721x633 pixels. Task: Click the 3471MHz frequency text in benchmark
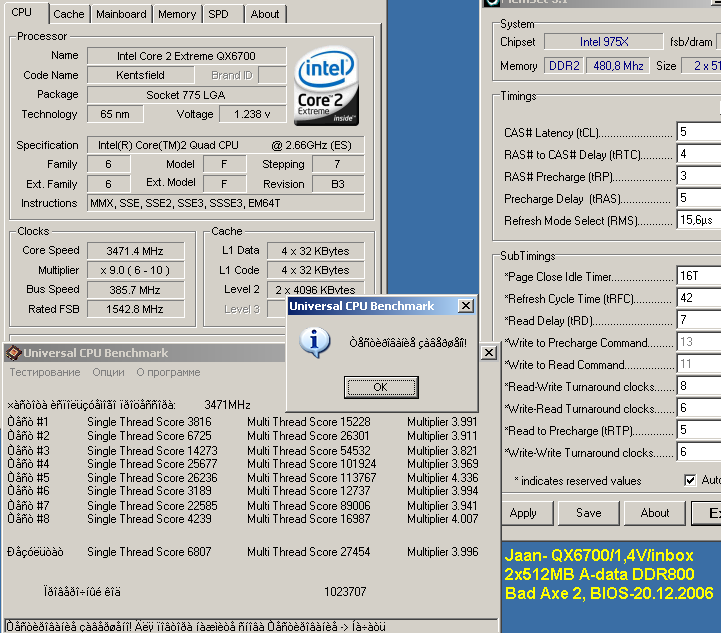coord(228,405)
